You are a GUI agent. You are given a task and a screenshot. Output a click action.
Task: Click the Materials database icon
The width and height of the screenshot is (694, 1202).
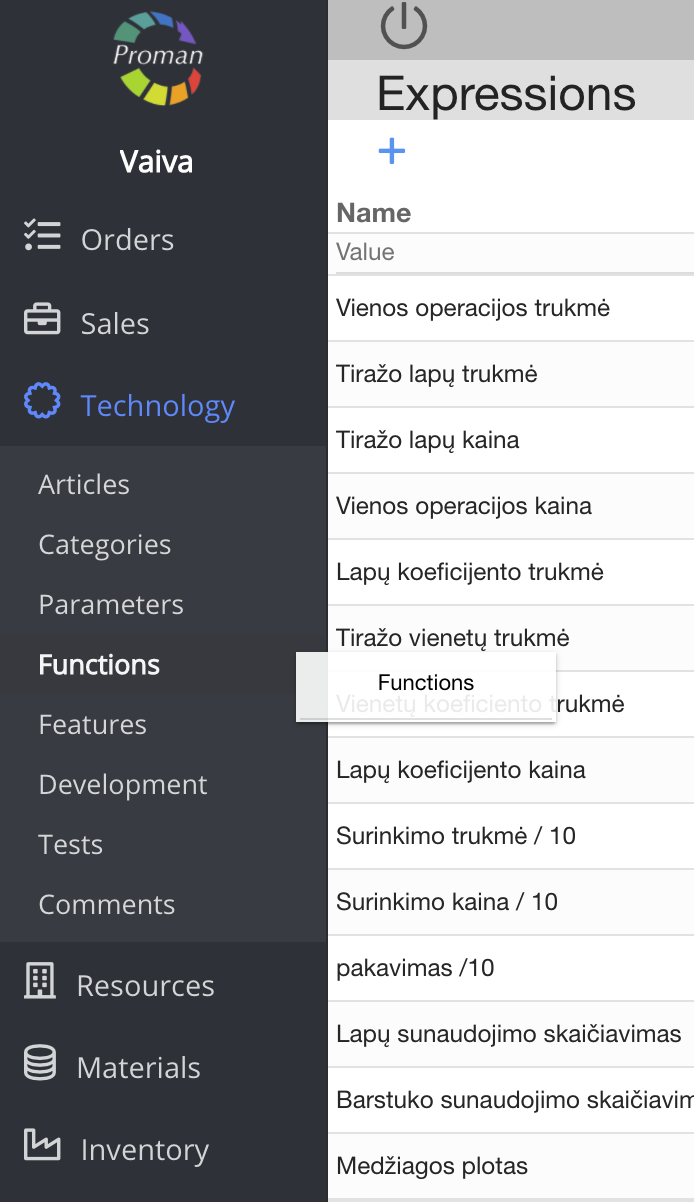40,1066
